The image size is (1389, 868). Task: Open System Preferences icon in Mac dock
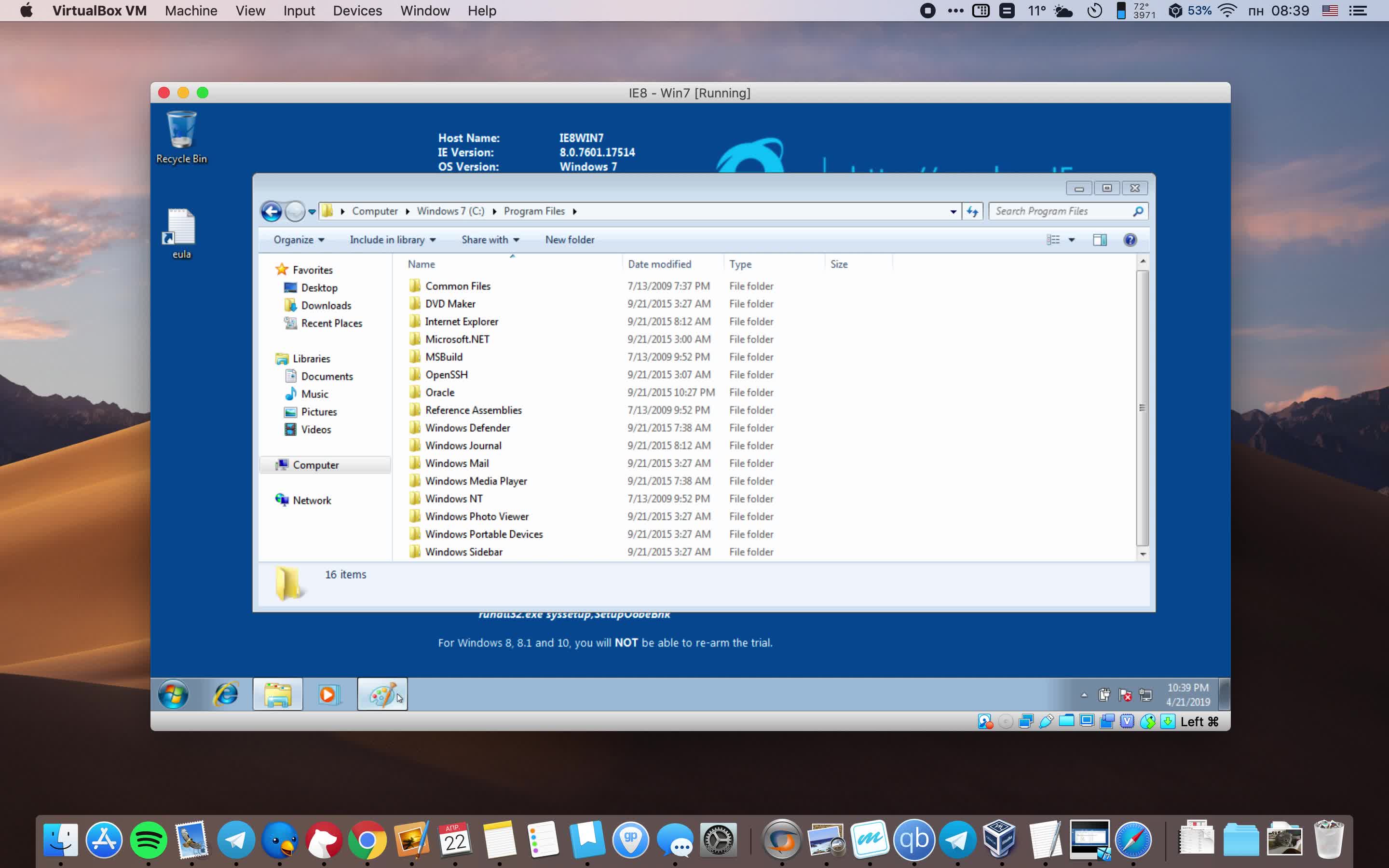point(718,840)
